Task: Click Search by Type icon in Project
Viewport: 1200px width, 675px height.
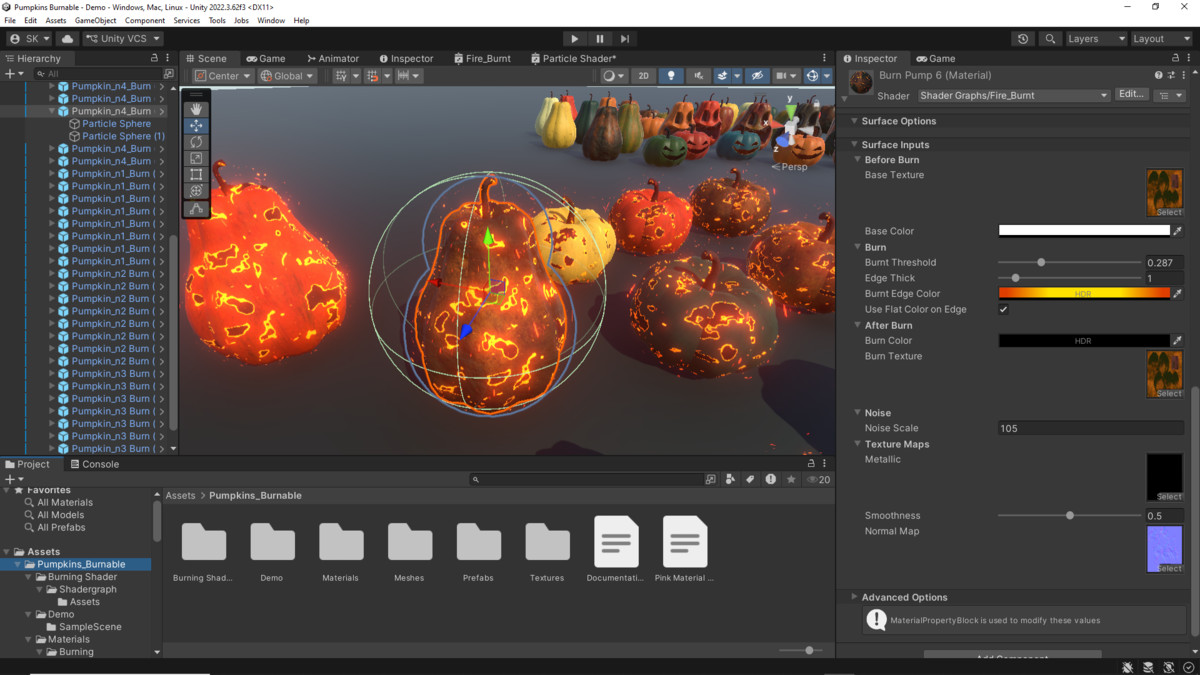Action: 730,480
